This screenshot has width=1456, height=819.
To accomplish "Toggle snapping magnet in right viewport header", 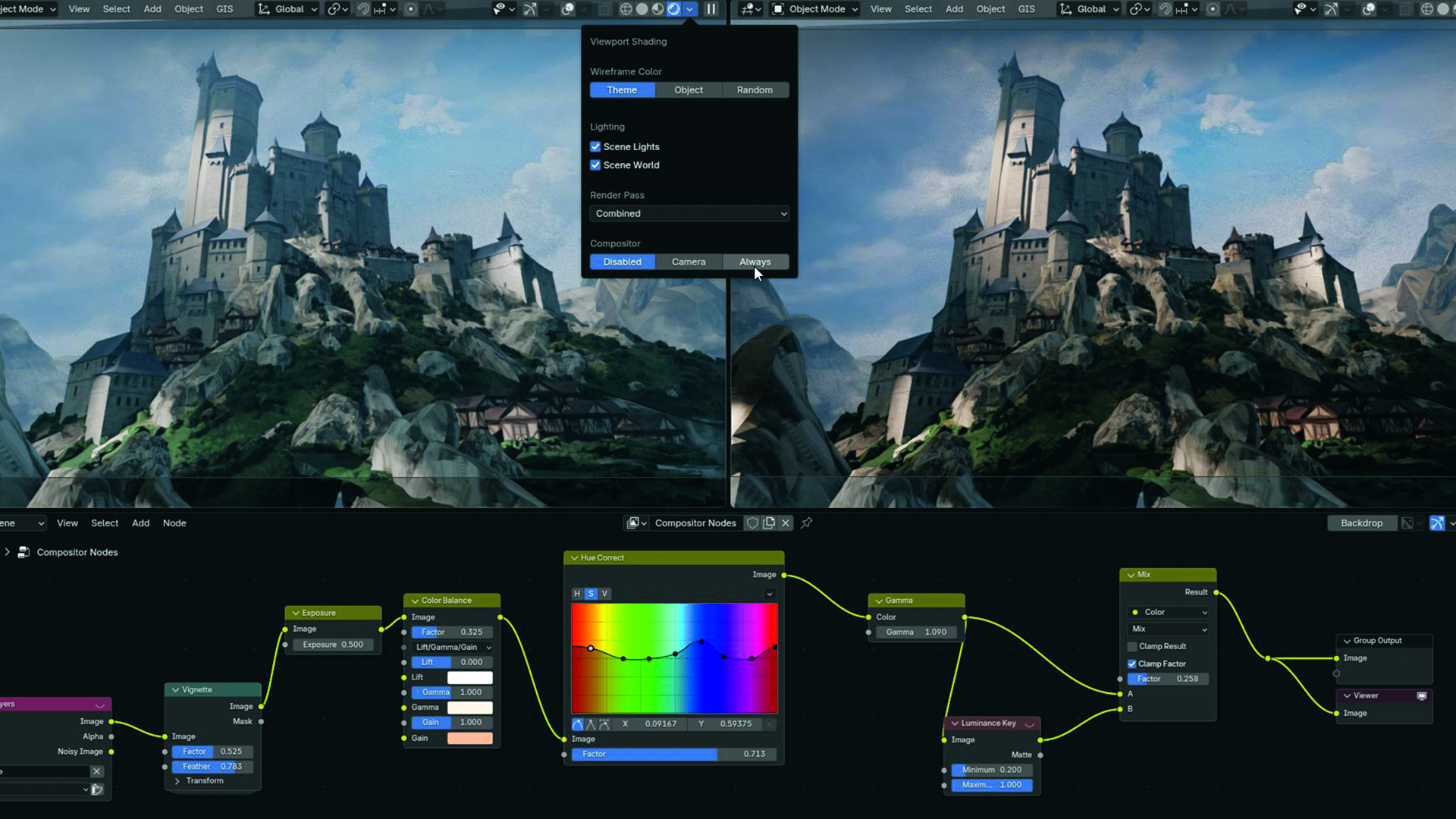I will pyautogui.click(x=1166, y=9).
